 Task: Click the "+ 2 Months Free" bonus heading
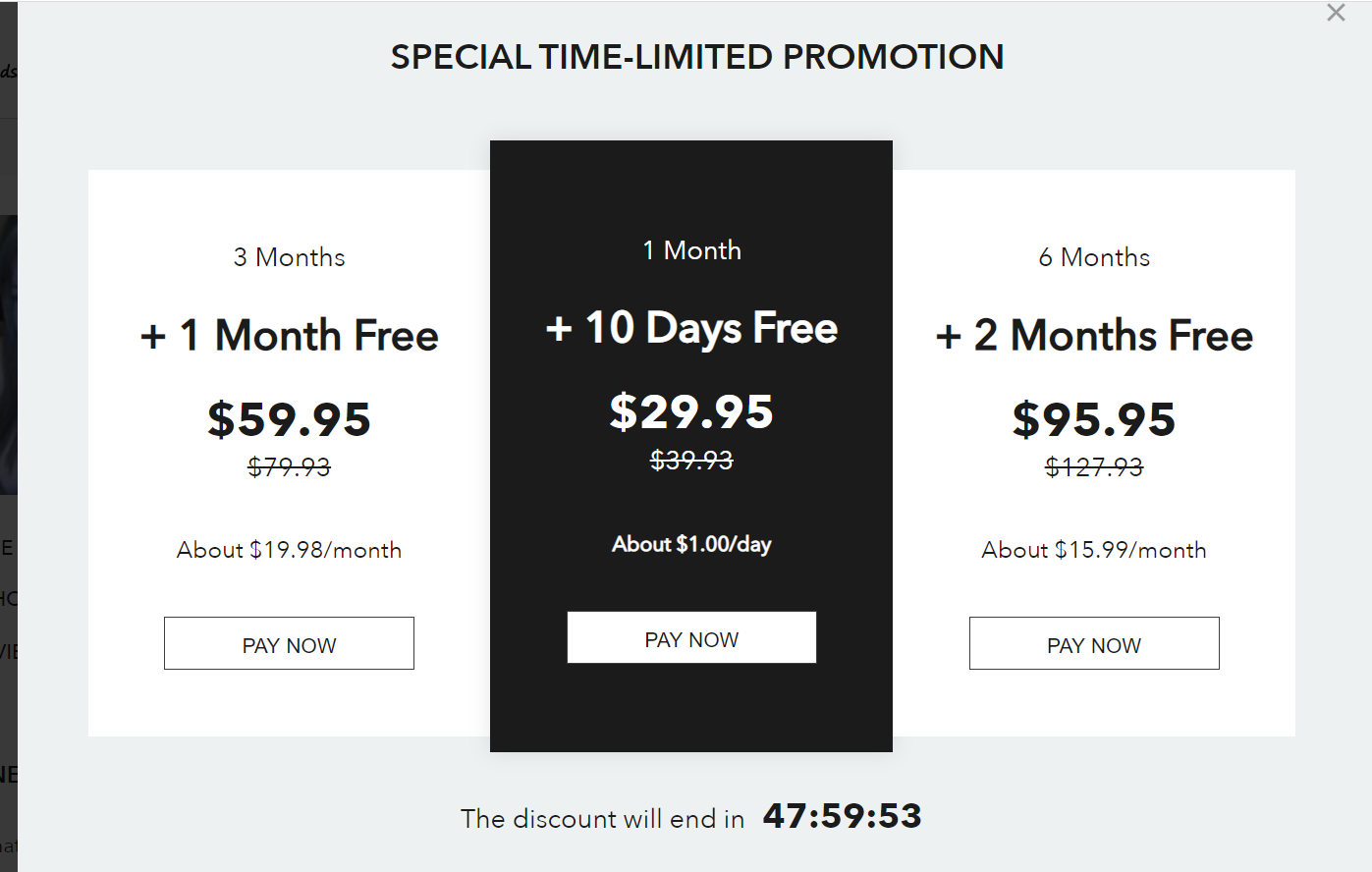click(x=1094, y=336)
